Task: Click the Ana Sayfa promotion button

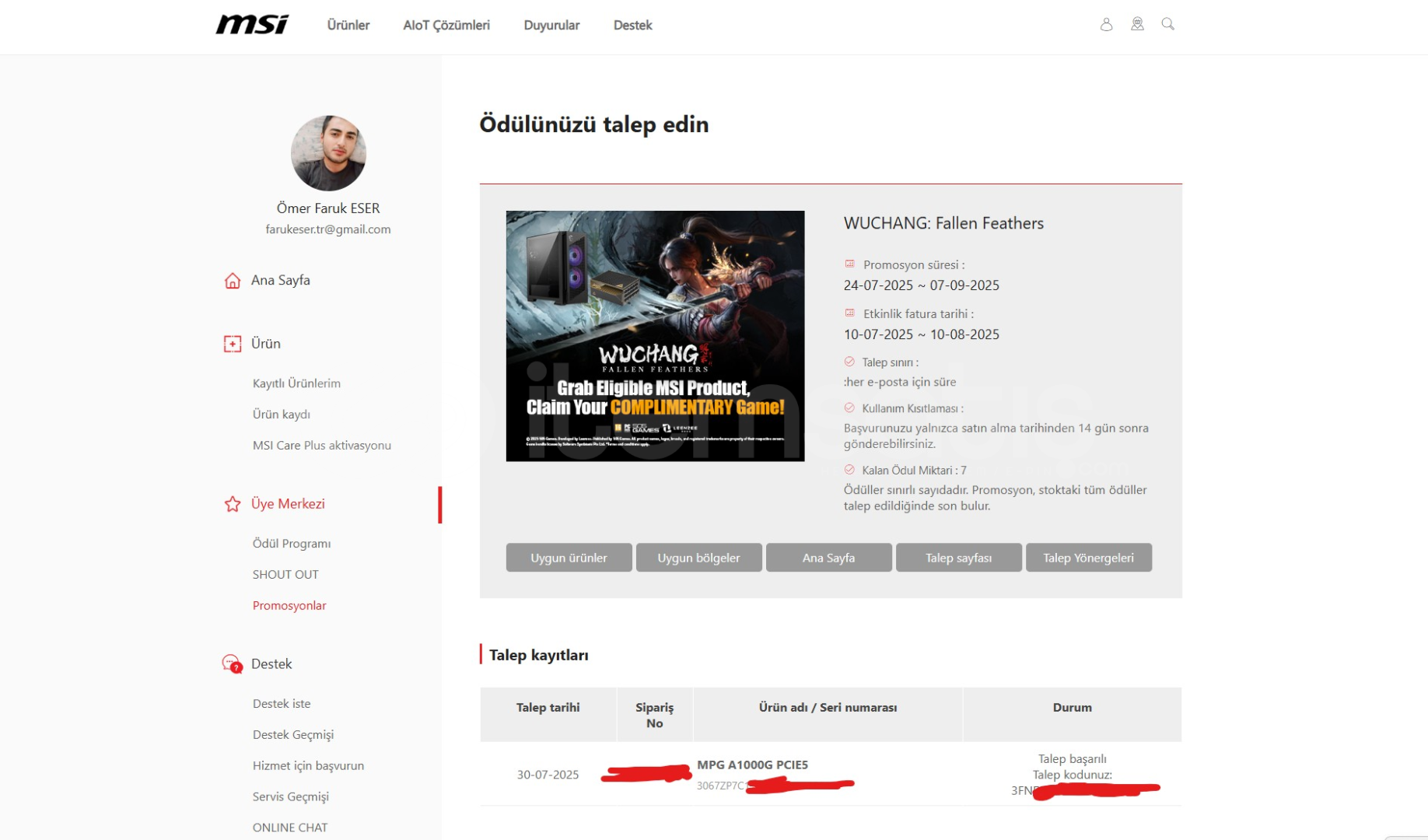Action: 828,558
